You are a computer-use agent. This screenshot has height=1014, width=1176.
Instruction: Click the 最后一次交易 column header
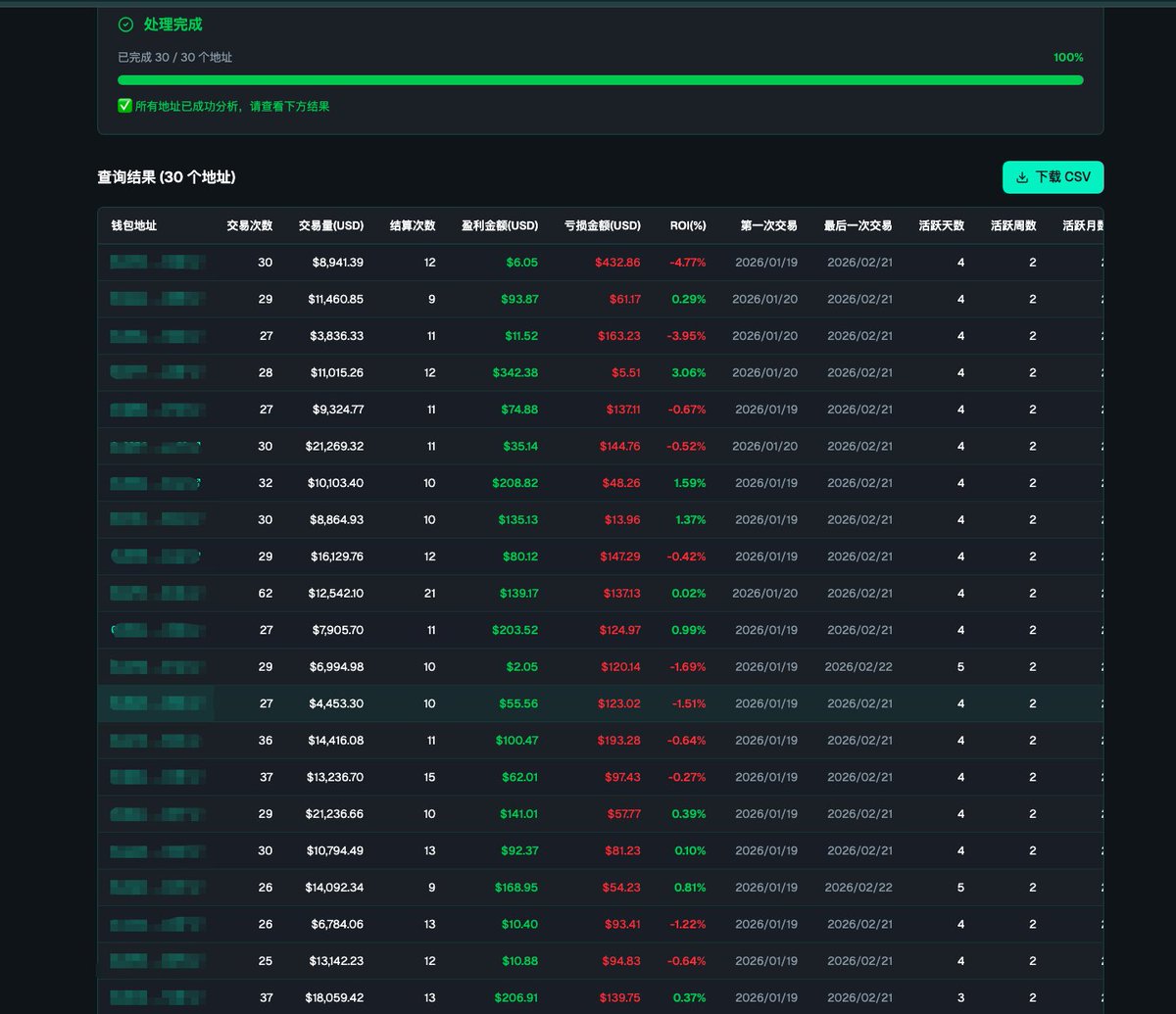tap(857, 225)
